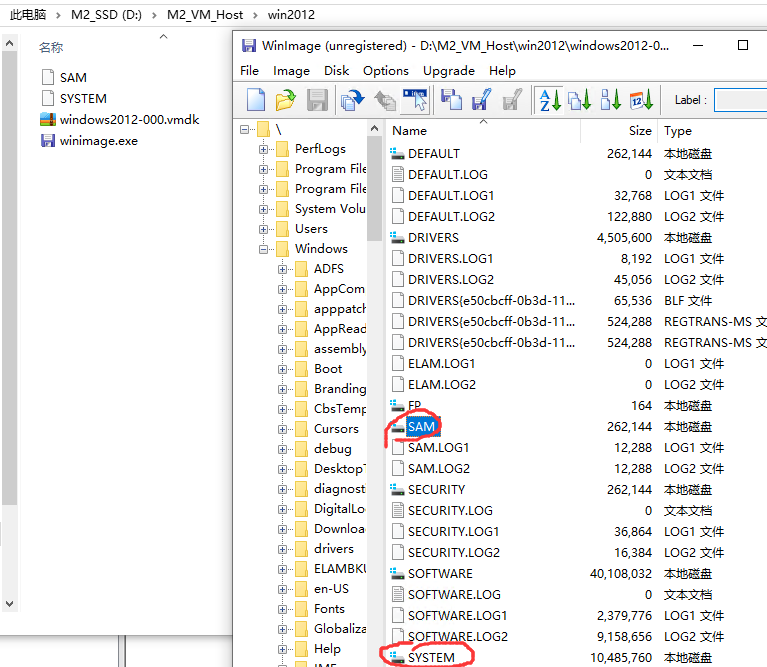This screenshot has height=667, width=767.
Task: Expand the Cursors subfolder node
Action: pyautogui.click(x=282, y=429)
